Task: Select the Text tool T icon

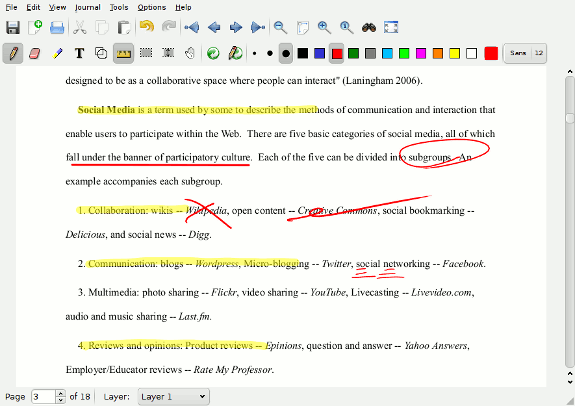Action: [79, 54]
